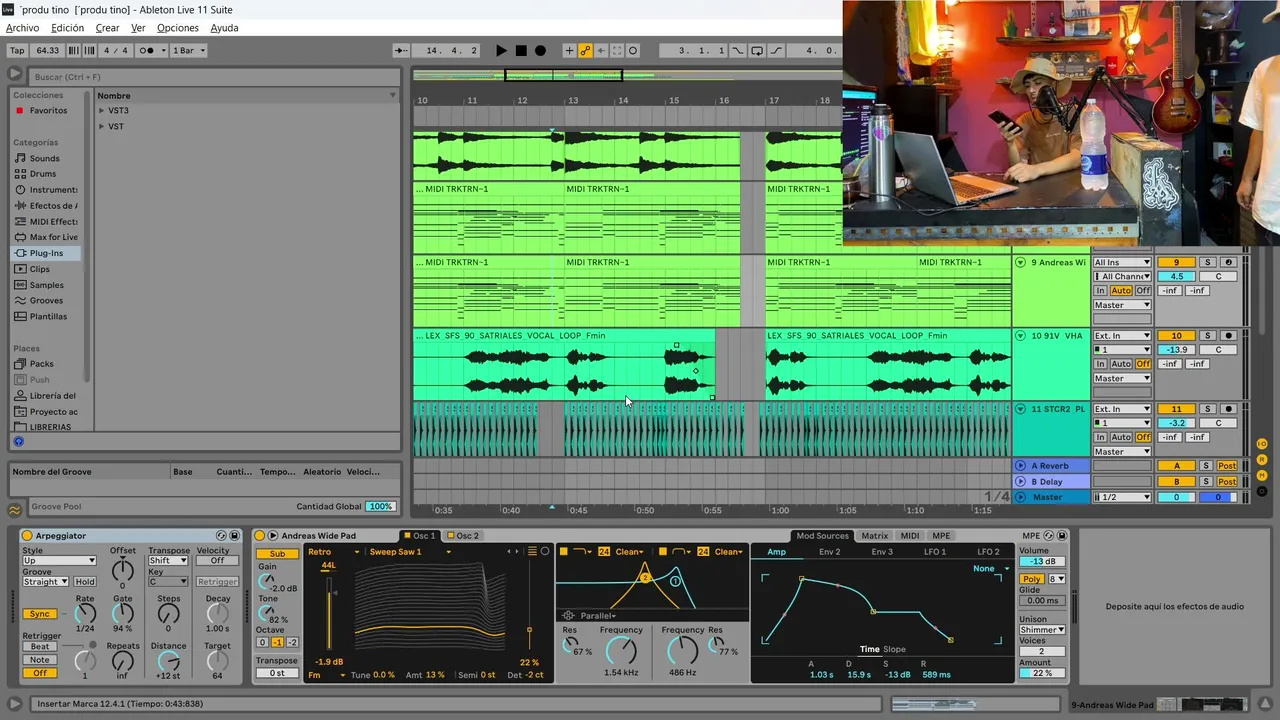Click the Capture MIDI button
1280x720 pixels.
[x=617, y=50]
